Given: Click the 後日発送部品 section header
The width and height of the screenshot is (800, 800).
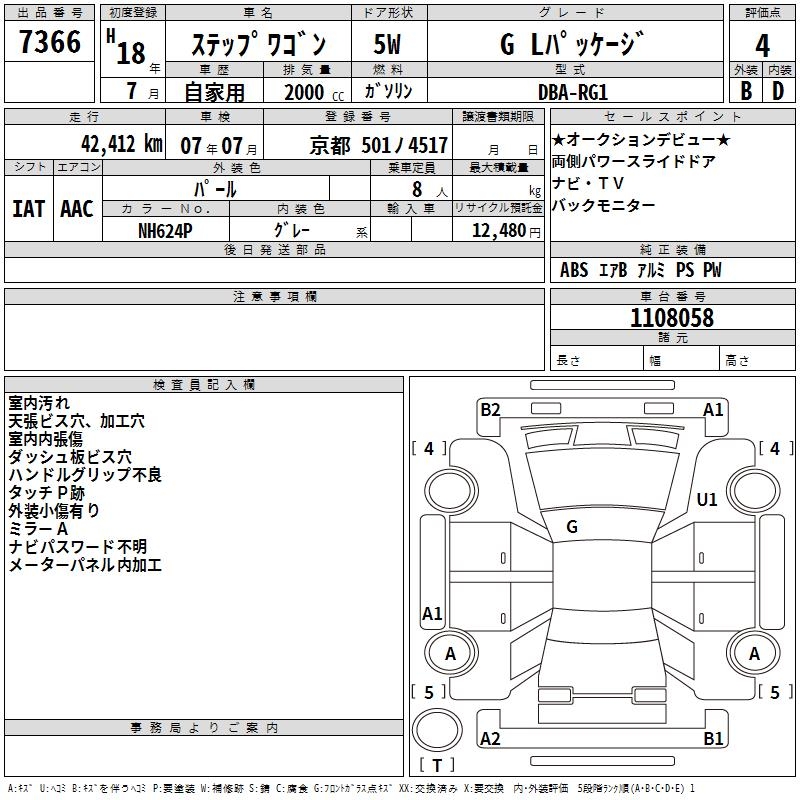Looking at the screenshot, I should (x=274, y=249).
